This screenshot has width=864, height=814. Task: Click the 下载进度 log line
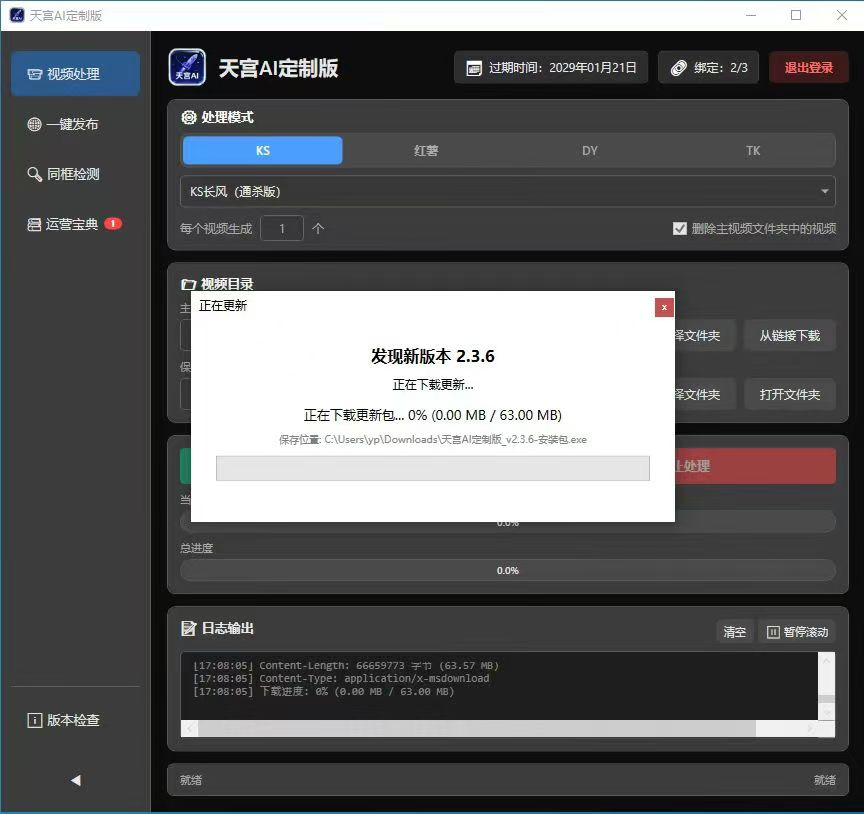tap(323, 691)
